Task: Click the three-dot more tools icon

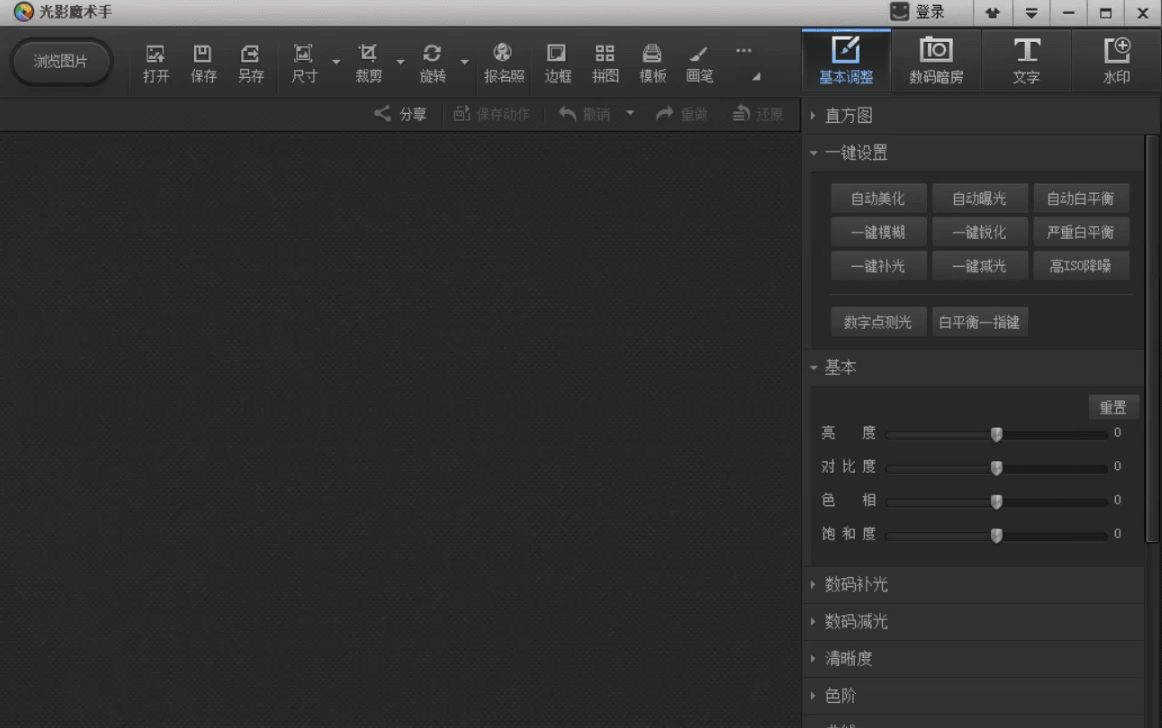Action: pyautogui.click(x=743, y=50)
